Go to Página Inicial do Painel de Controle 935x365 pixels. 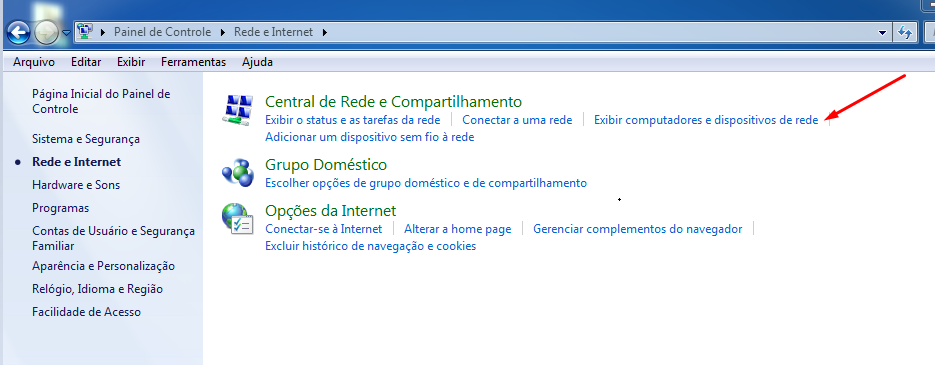(x=101, y=101)
